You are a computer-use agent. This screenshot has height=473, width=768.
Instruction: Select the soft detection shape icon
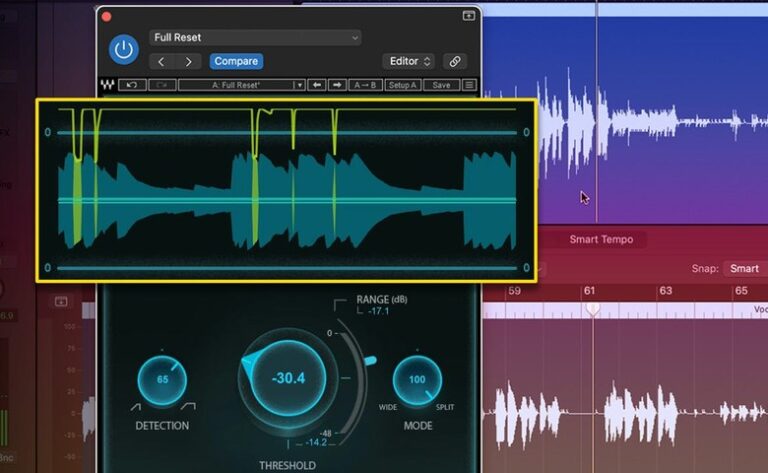[136, 407]
